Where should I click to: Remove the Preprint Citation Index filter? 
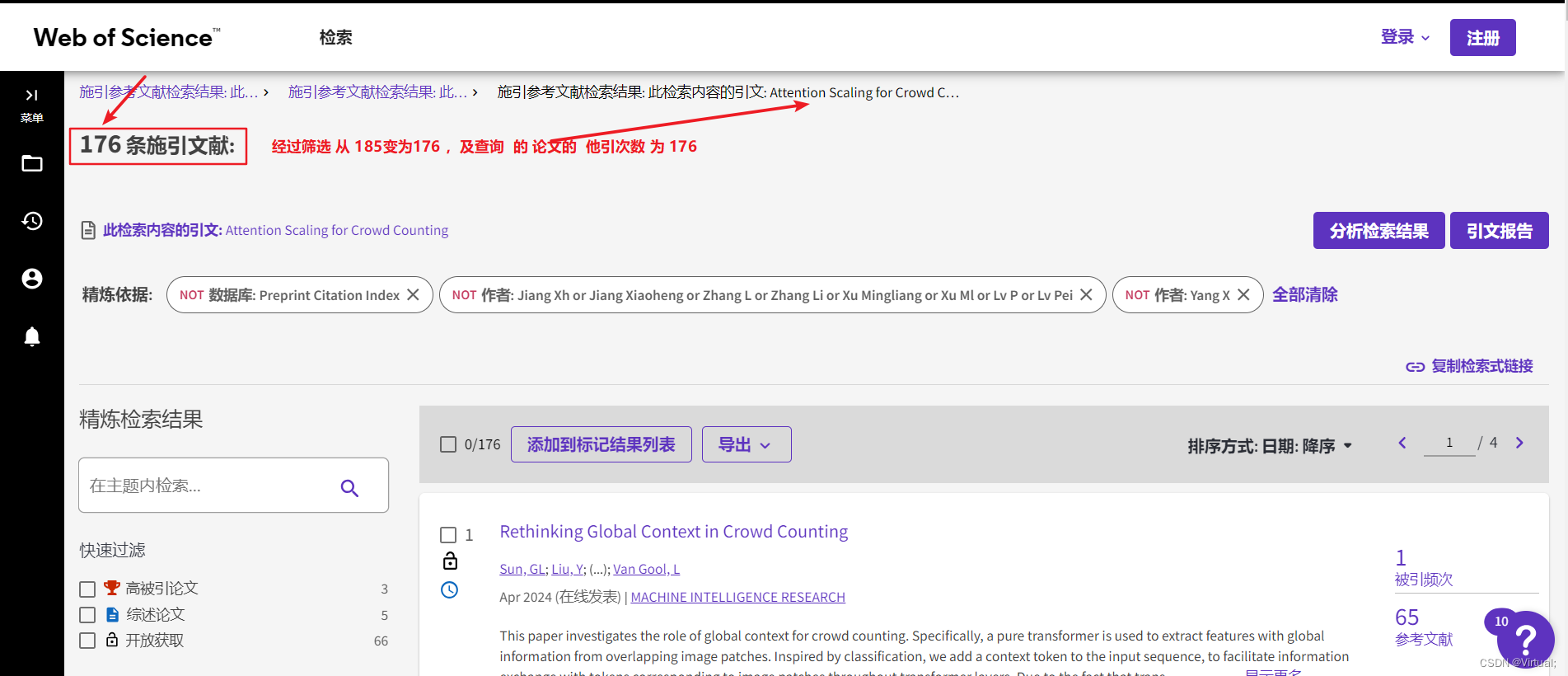coord(414,294)
